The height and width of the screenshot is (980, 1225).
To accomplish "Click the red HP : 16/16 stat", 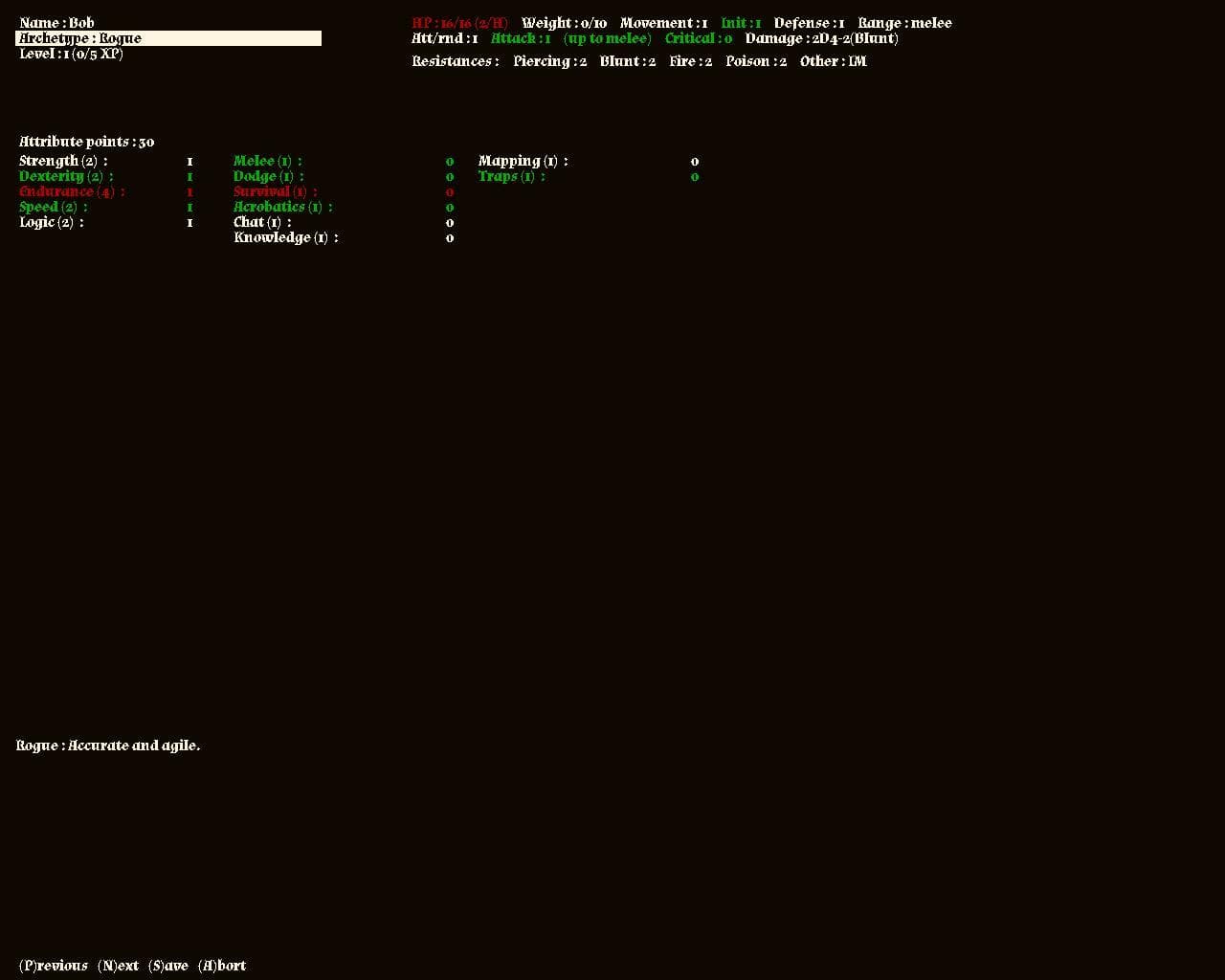I will [x=460, y=23].
